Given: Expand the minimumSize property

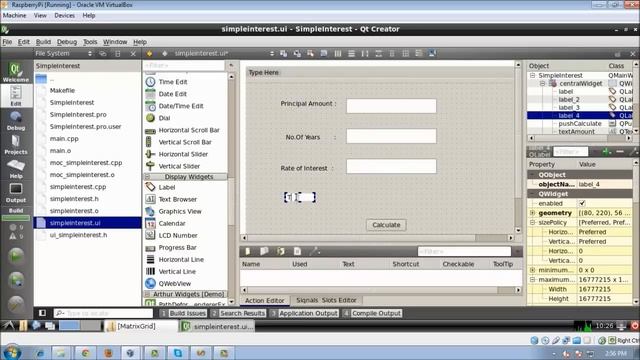Looking at the screenshot, I should (x=533, y=270).
